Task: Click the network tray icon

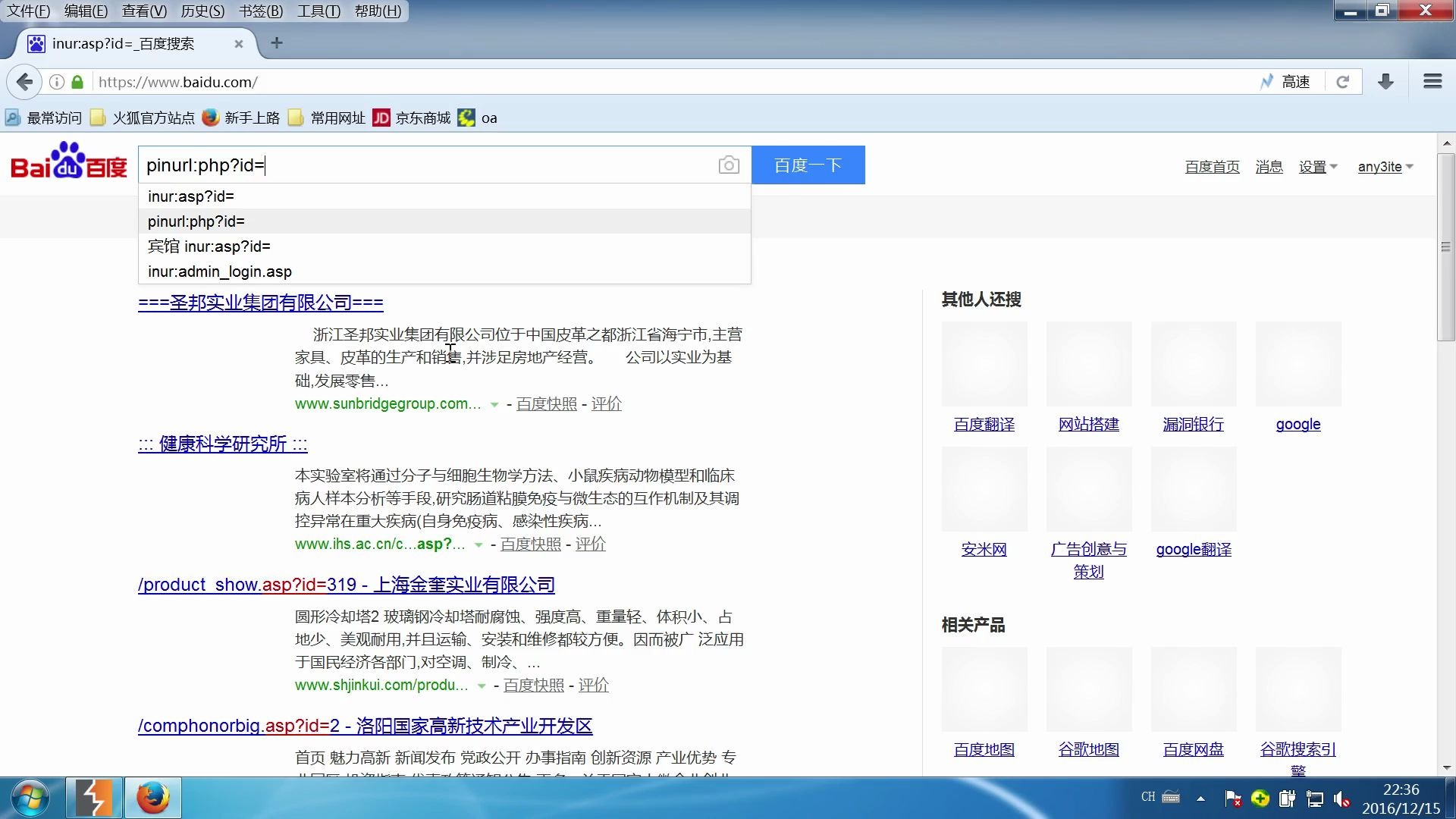Action: [1315, 799]
